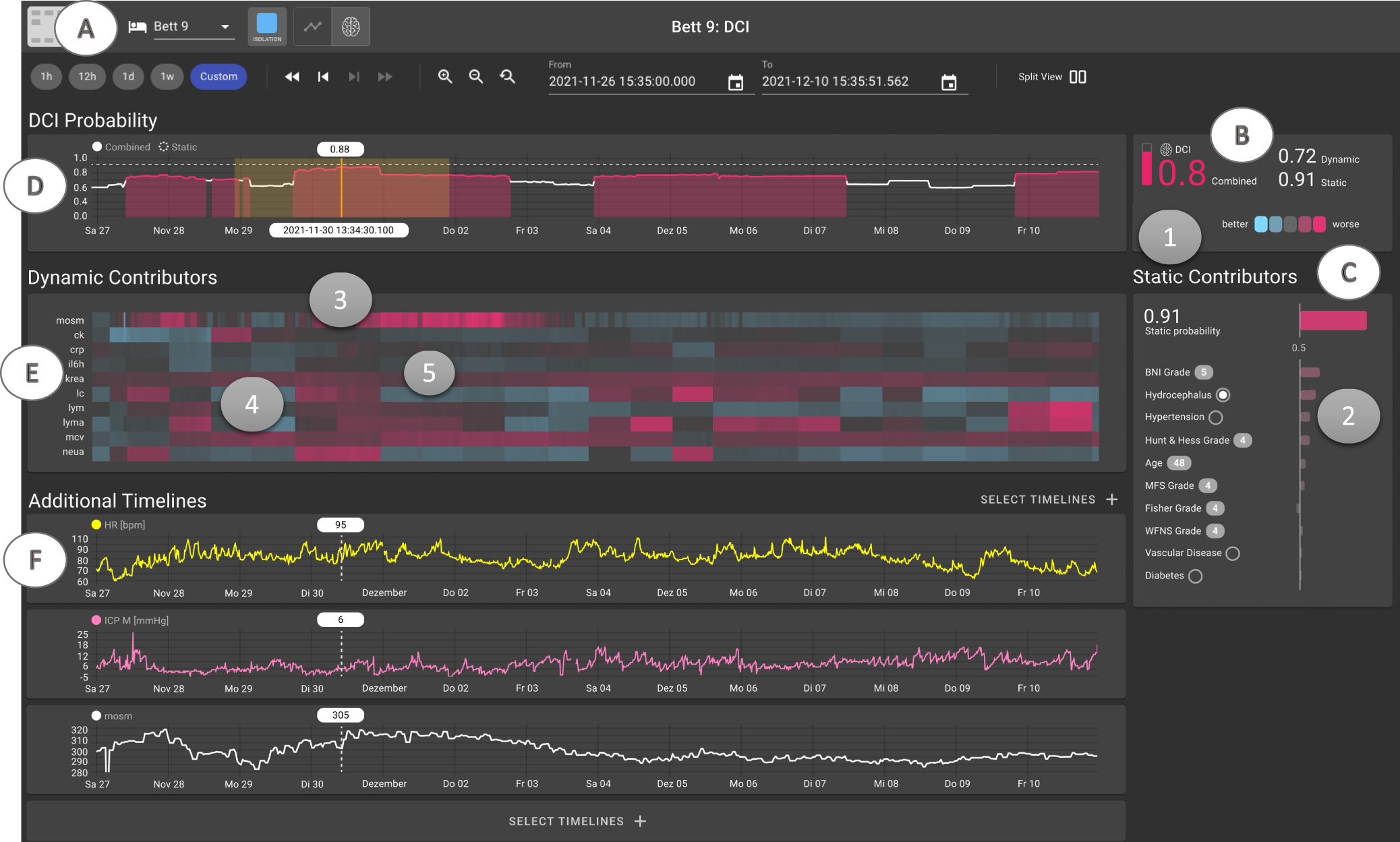
Task: Toggle the Split View layout
Action: pyautogui.click(x=1078, y=77)
